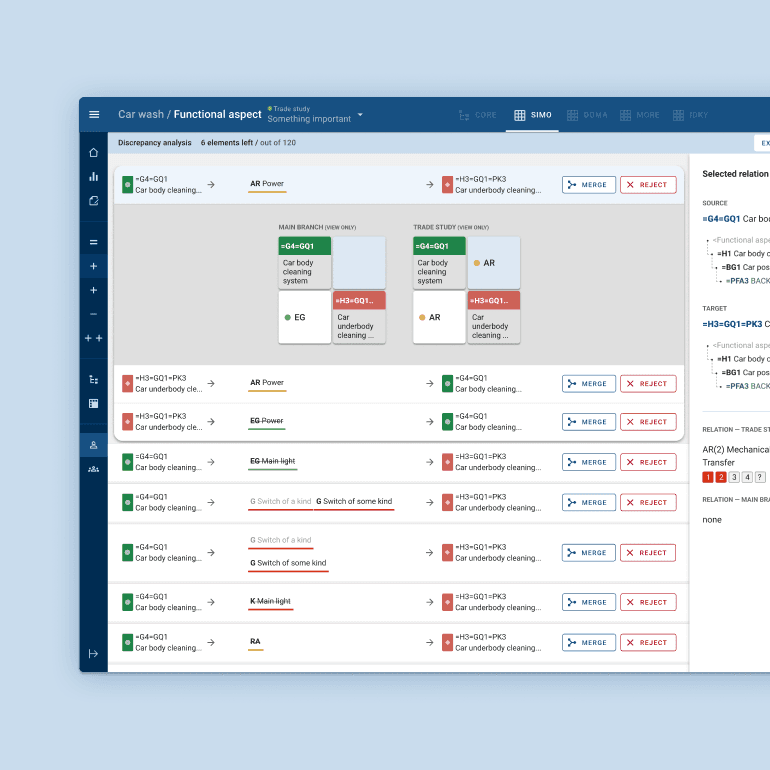Click the Discrepancy analysis heading
This screenshot has height=770, width=770.
155,143
